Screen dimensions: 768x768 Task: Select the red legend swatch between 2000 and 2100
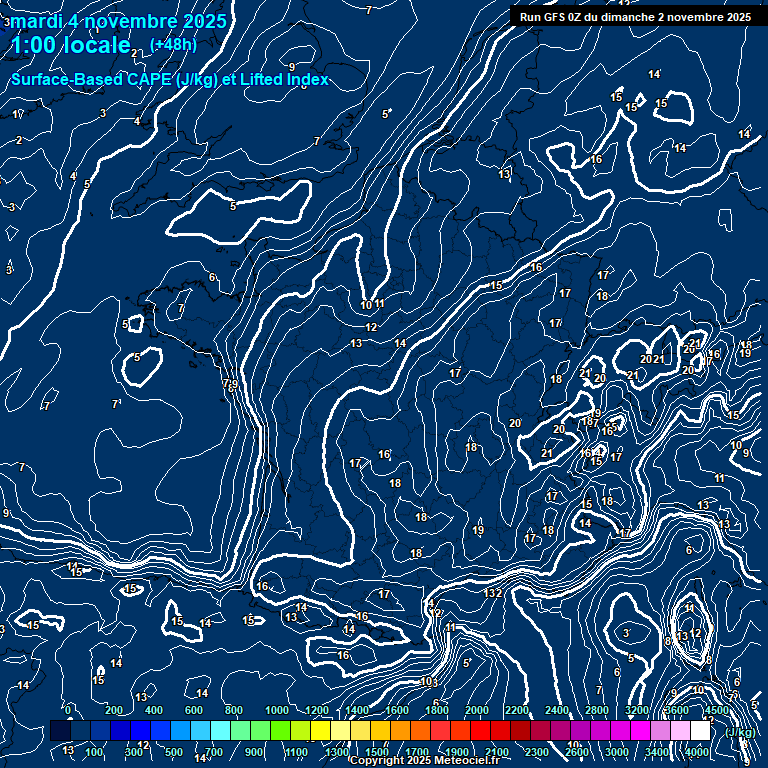click(480, 730)
